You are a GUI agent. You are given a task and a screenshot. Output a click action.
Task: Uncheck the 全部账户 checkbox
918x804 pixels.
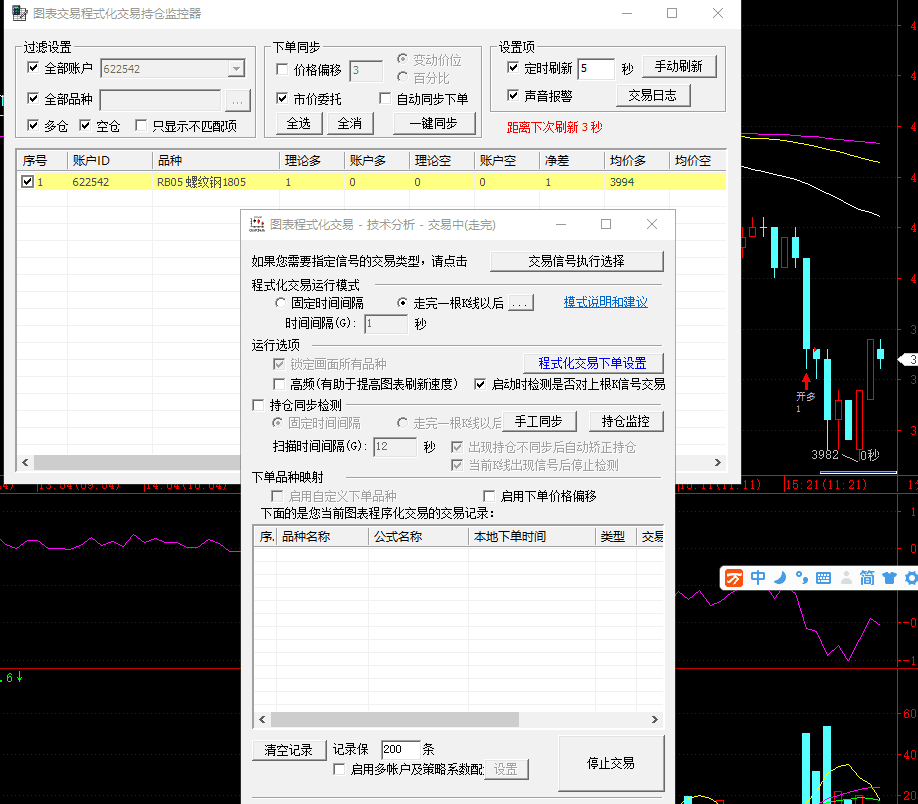pos(34,68)
